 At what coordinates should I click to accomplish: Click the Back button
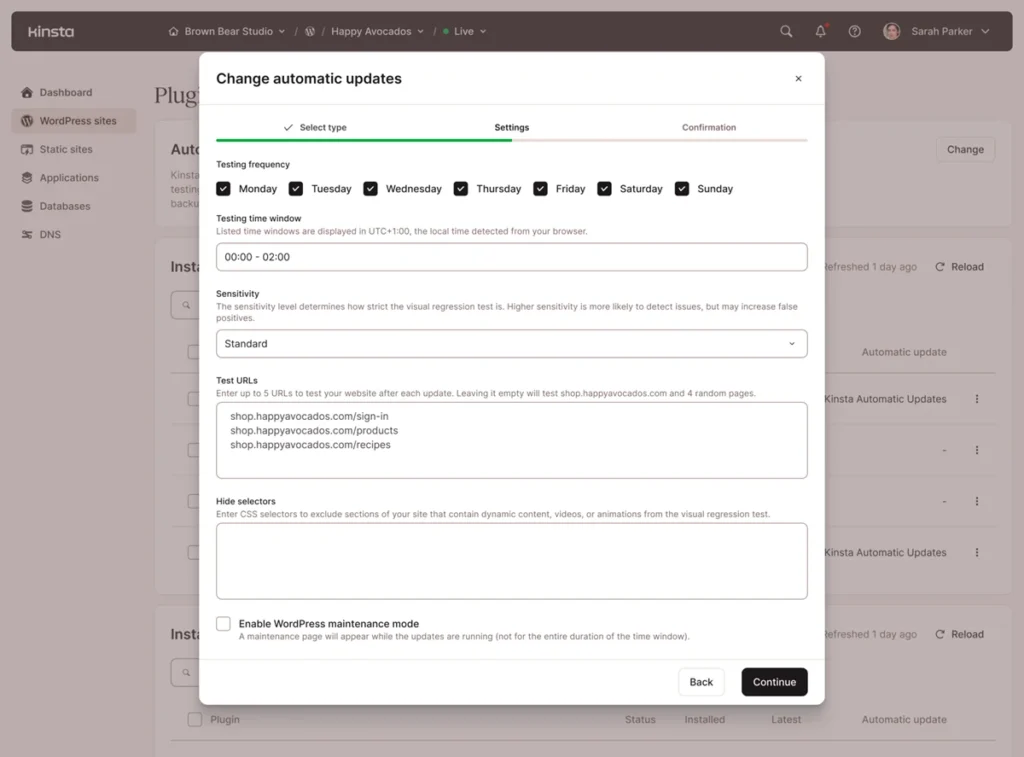[x=701, y=682]
